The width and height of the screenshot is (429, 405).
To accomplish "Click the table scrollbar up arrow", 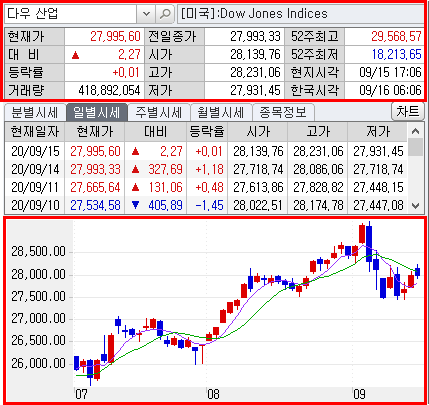I will tap(415, 131).
